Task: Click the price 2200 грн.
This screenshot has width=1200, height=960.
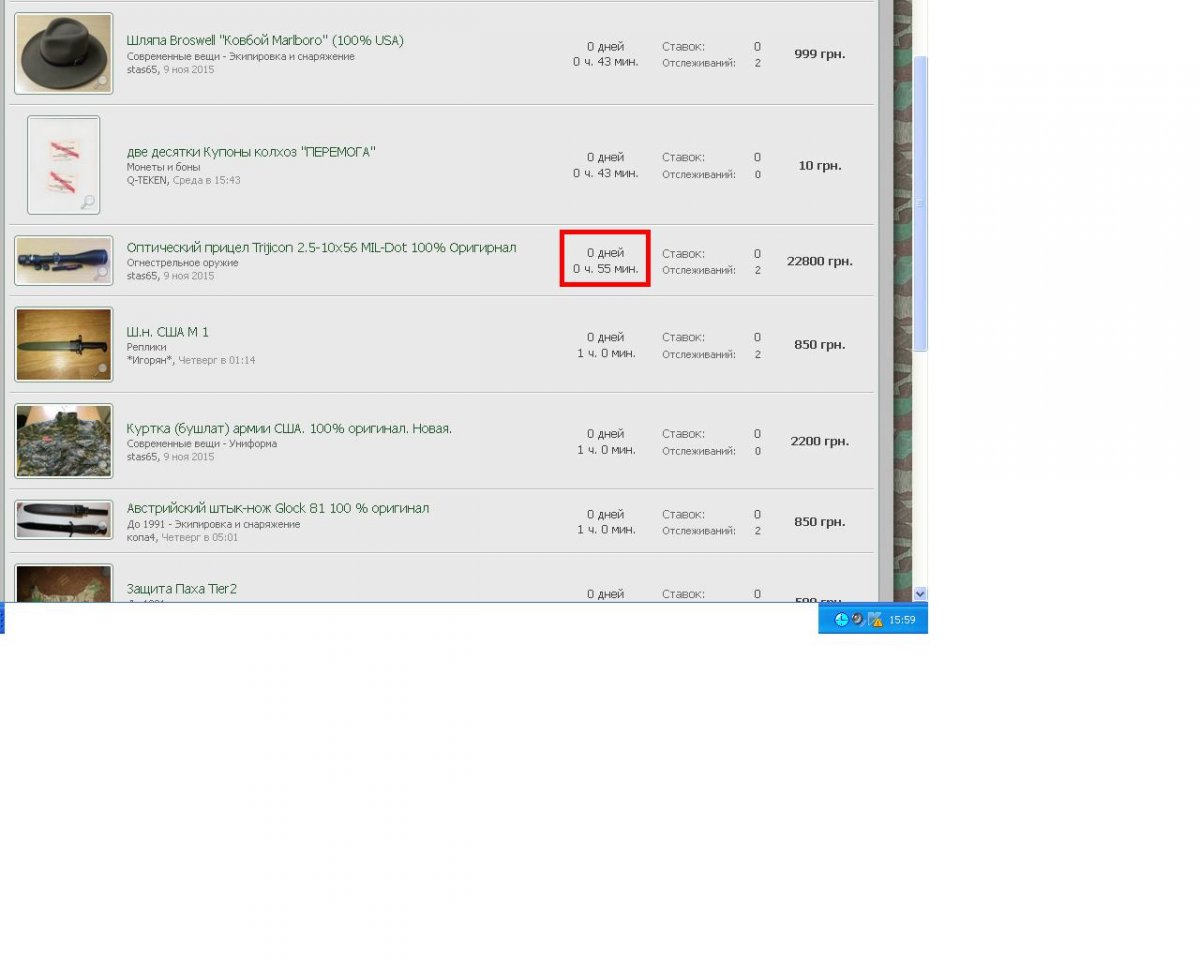Action: 819,441
